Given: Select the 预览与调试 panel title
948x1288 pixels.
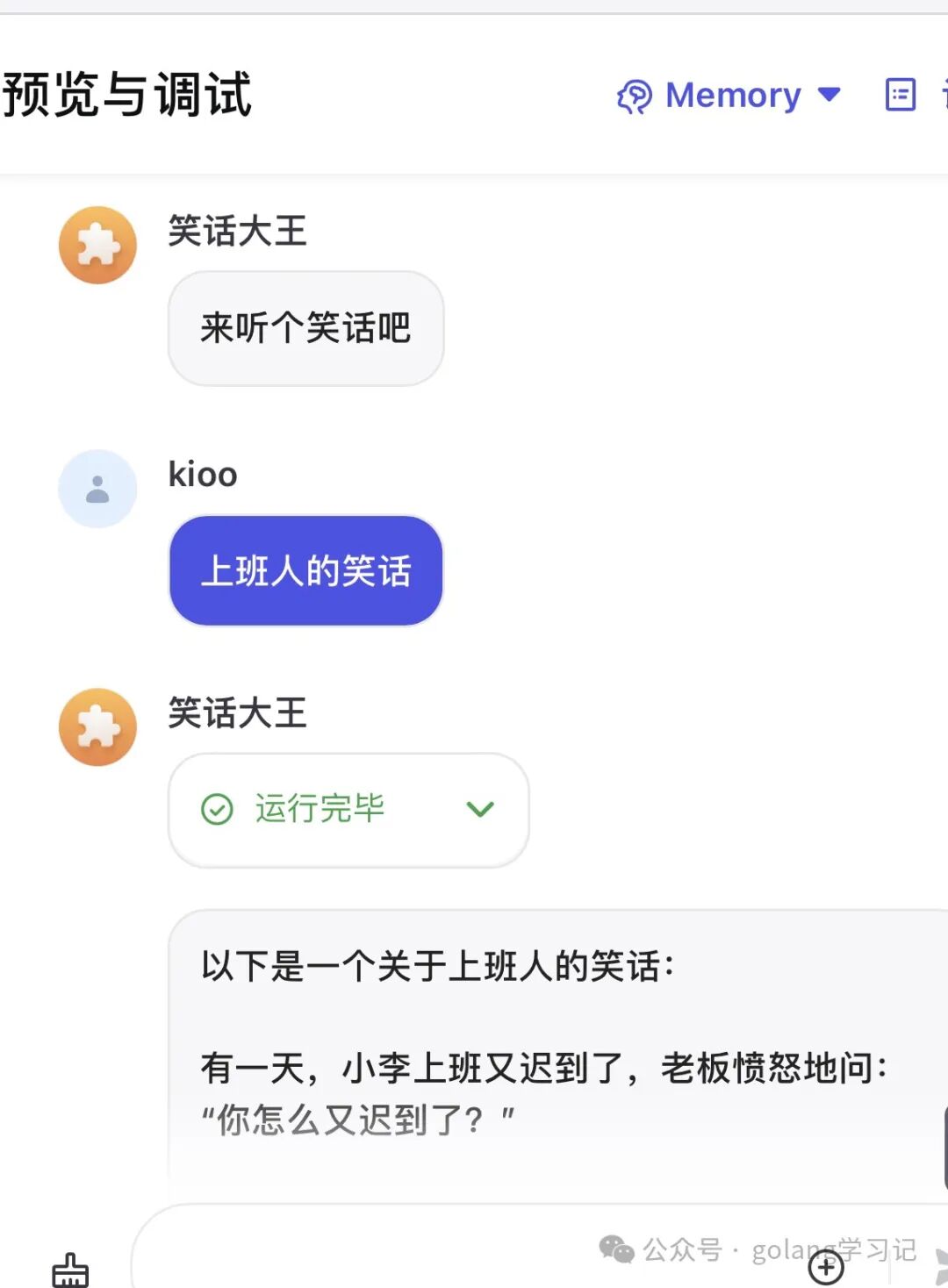Looking at the screenshot, I should click(127, 95).
